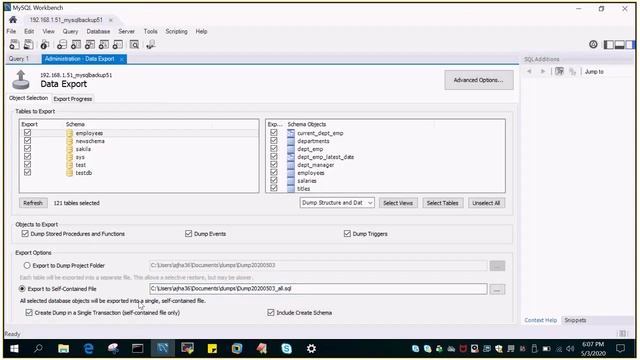Click the back arrow in SQL Additions

point(529,71)
